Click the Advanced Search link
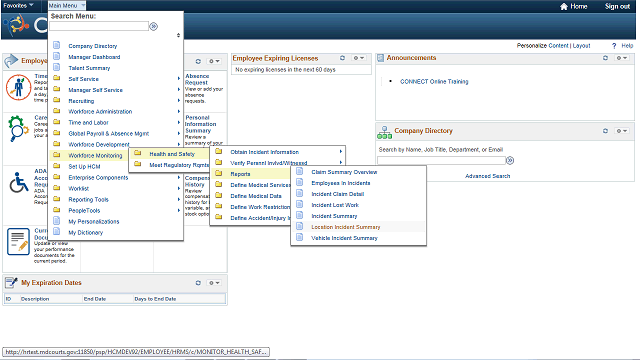640x360 pixels. coord(487,176)
